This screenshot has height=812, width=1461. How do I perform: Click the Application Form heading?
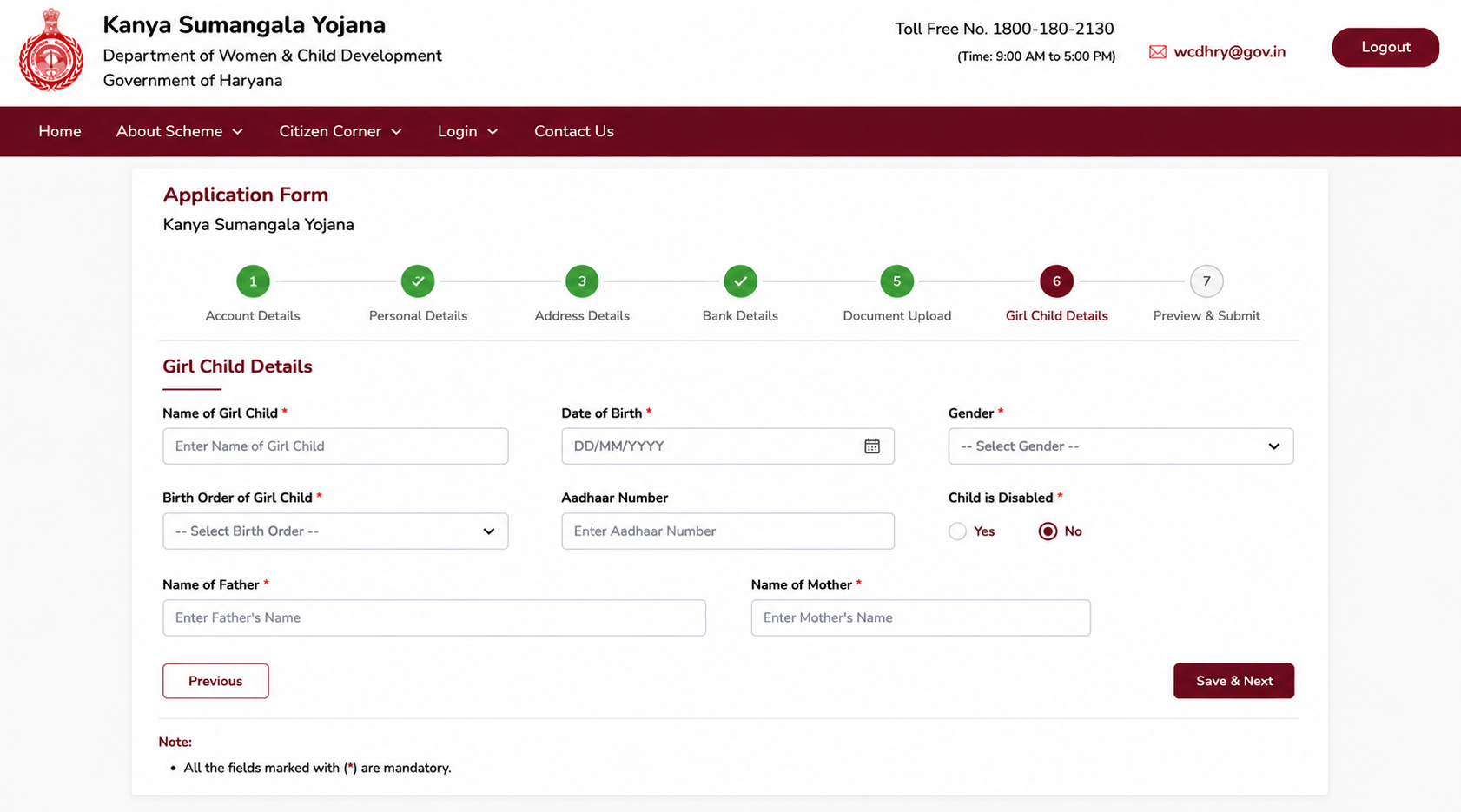coord(246,195)
